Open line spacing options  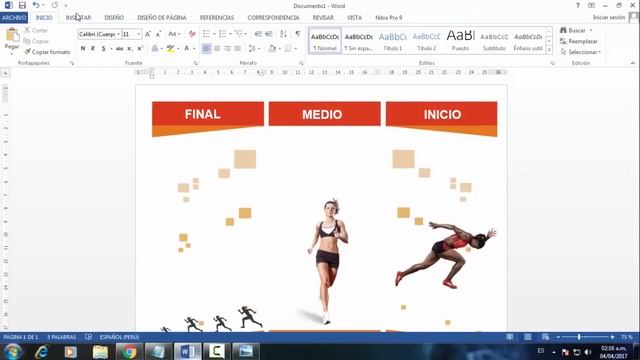click(x=254, y=49)
